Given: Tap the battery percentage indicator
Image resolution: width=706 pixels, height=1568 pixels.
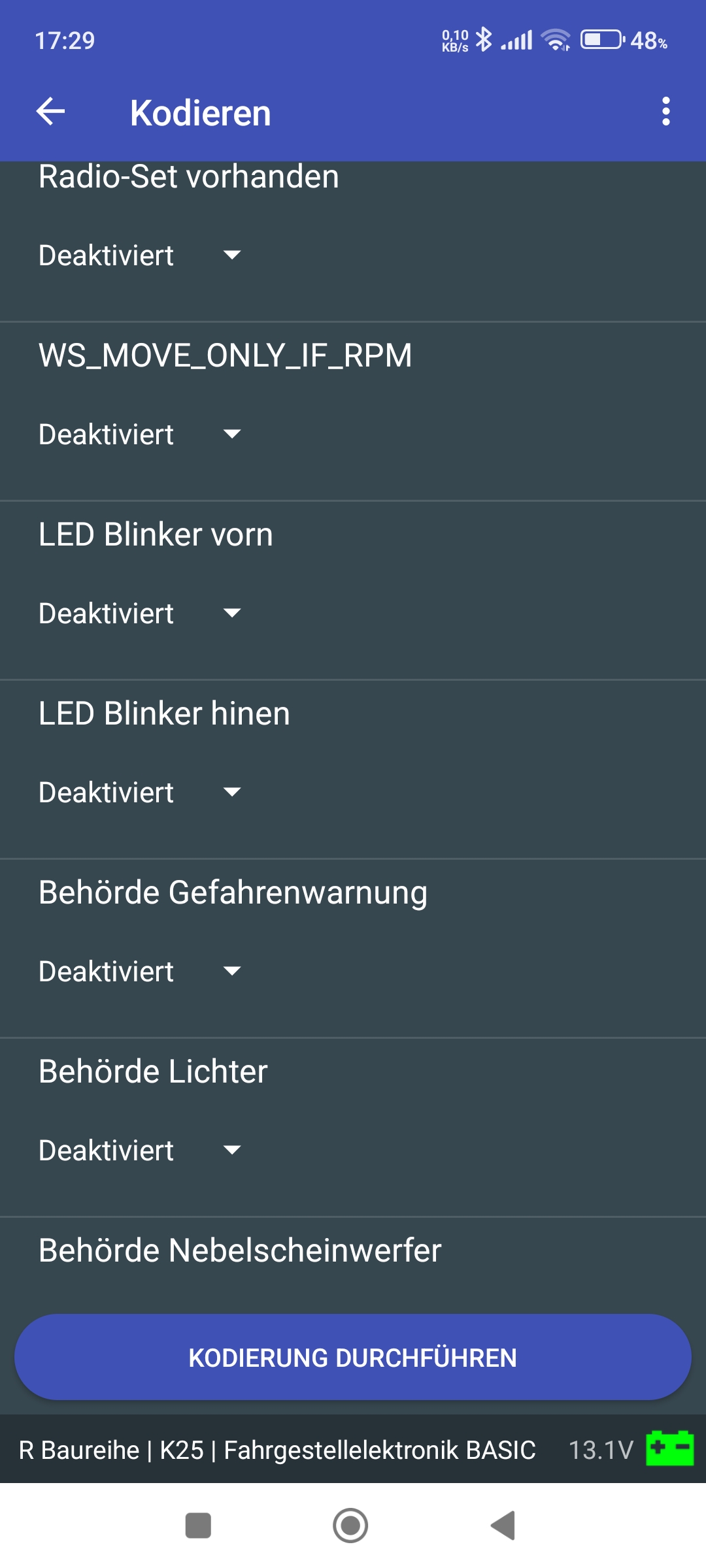Looking at the screenshot, I should click(x=647, y=41).
